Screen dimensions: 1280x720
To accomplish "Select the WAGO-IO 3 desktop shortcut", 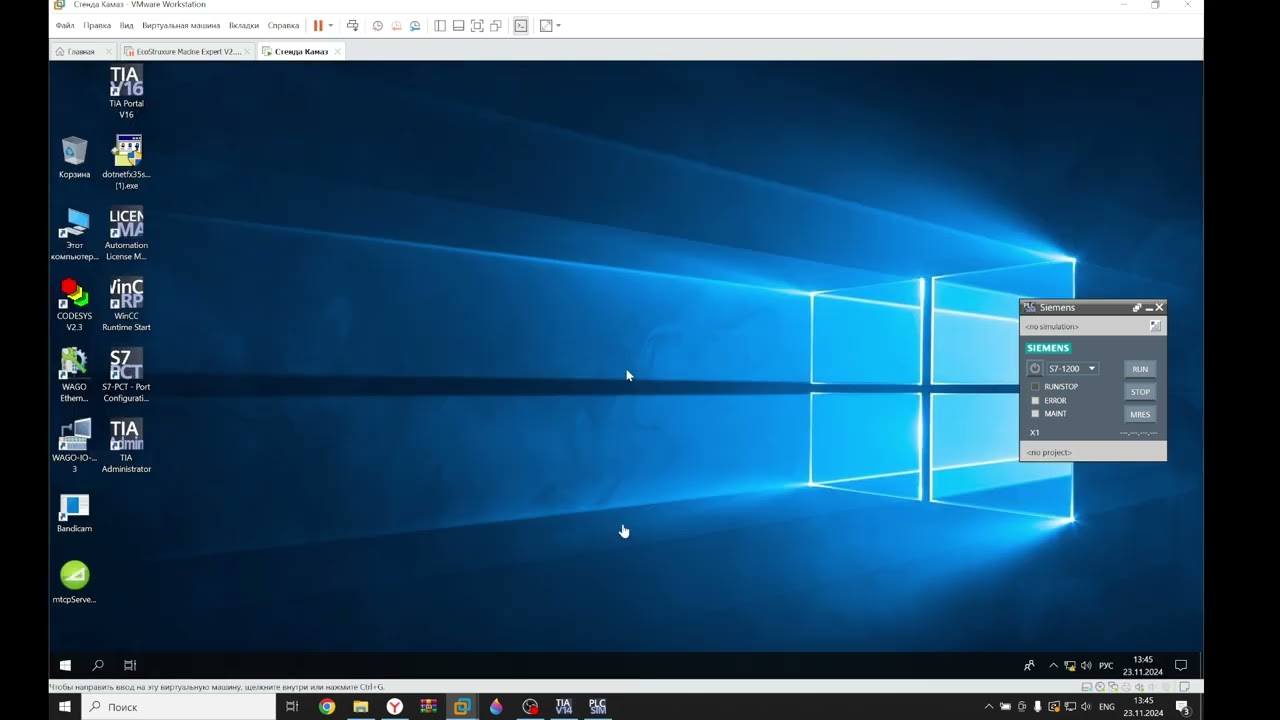I will (x=74, y=446).
